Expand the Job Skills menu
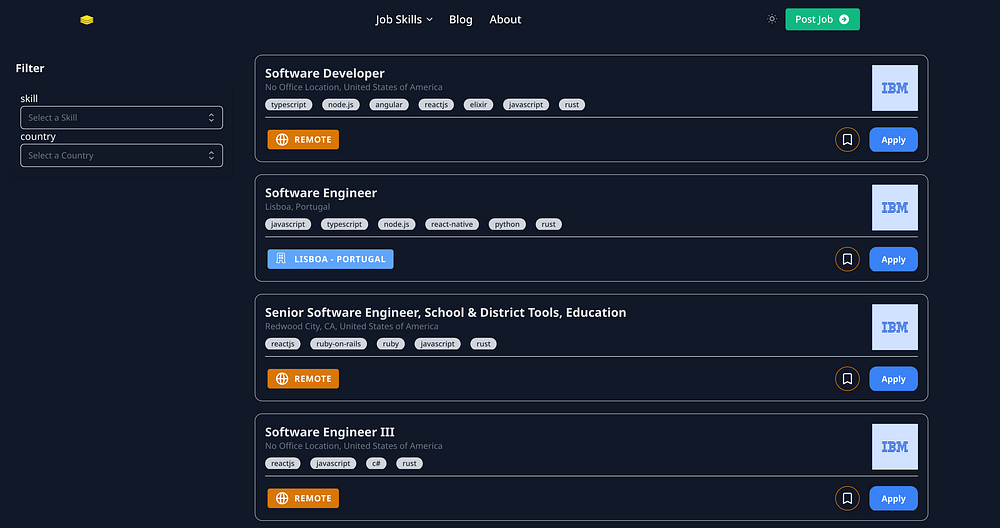The width and height of the screenshot is (1000, 528). click(x=404, y=19)
